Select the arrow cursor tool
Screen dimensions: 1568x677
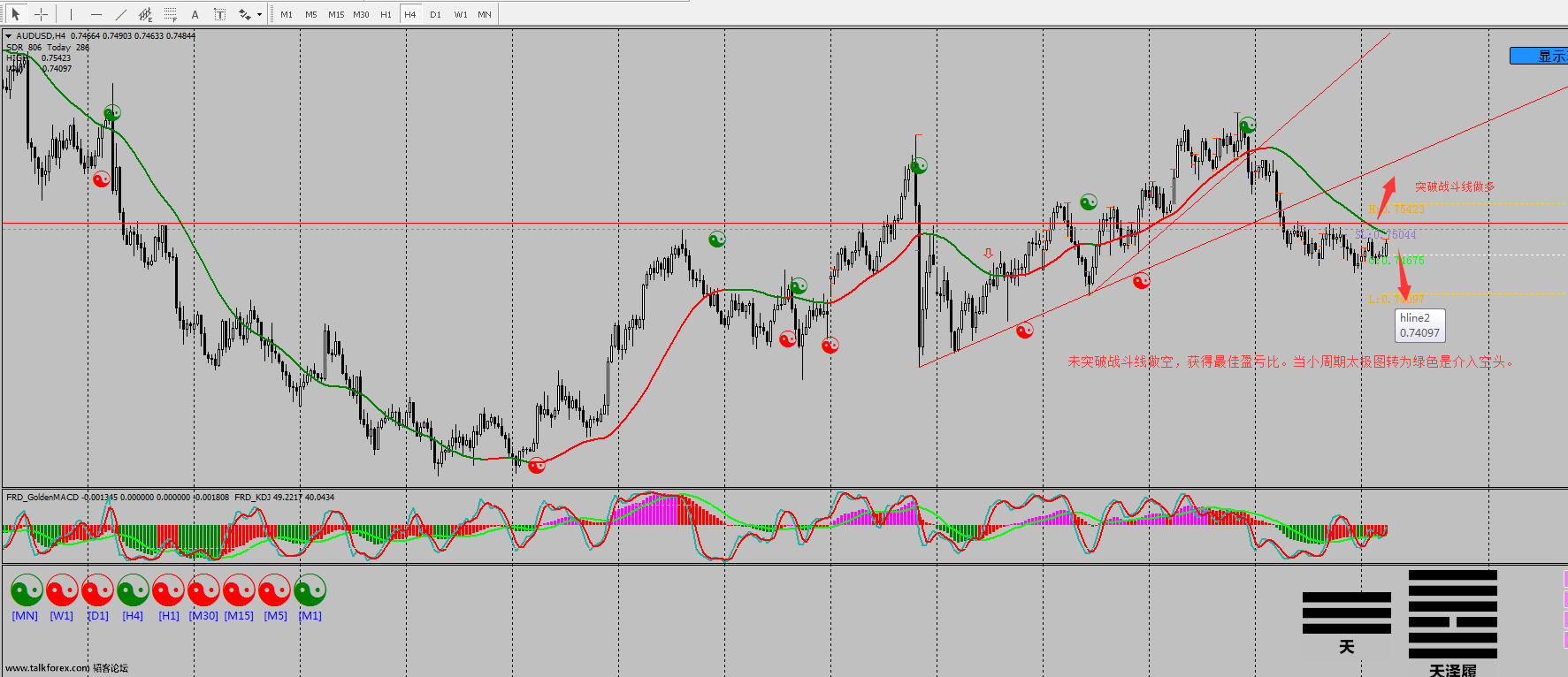(15, 14)
